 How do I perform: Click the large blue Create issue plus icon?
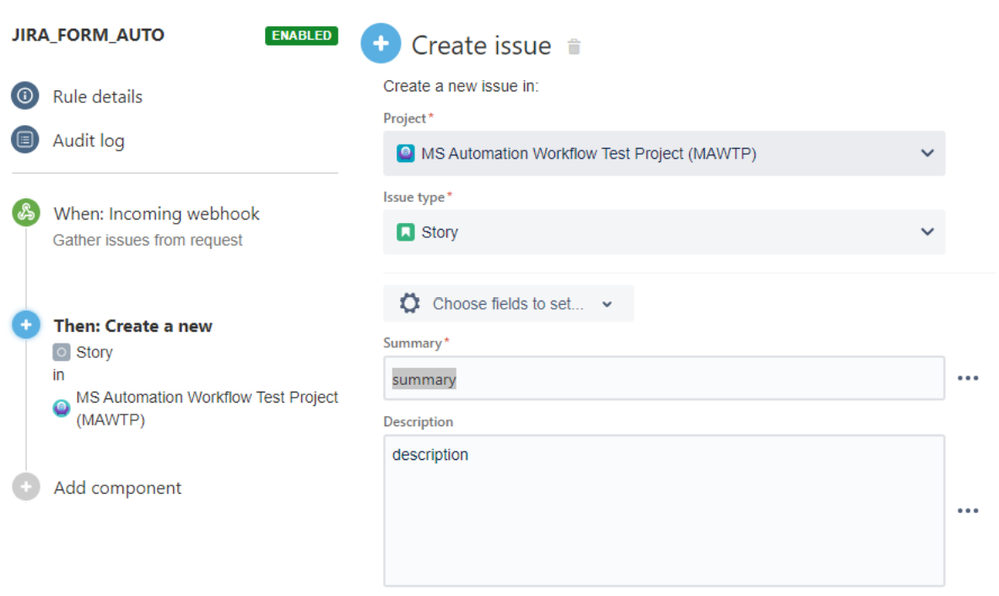point(380,45)
